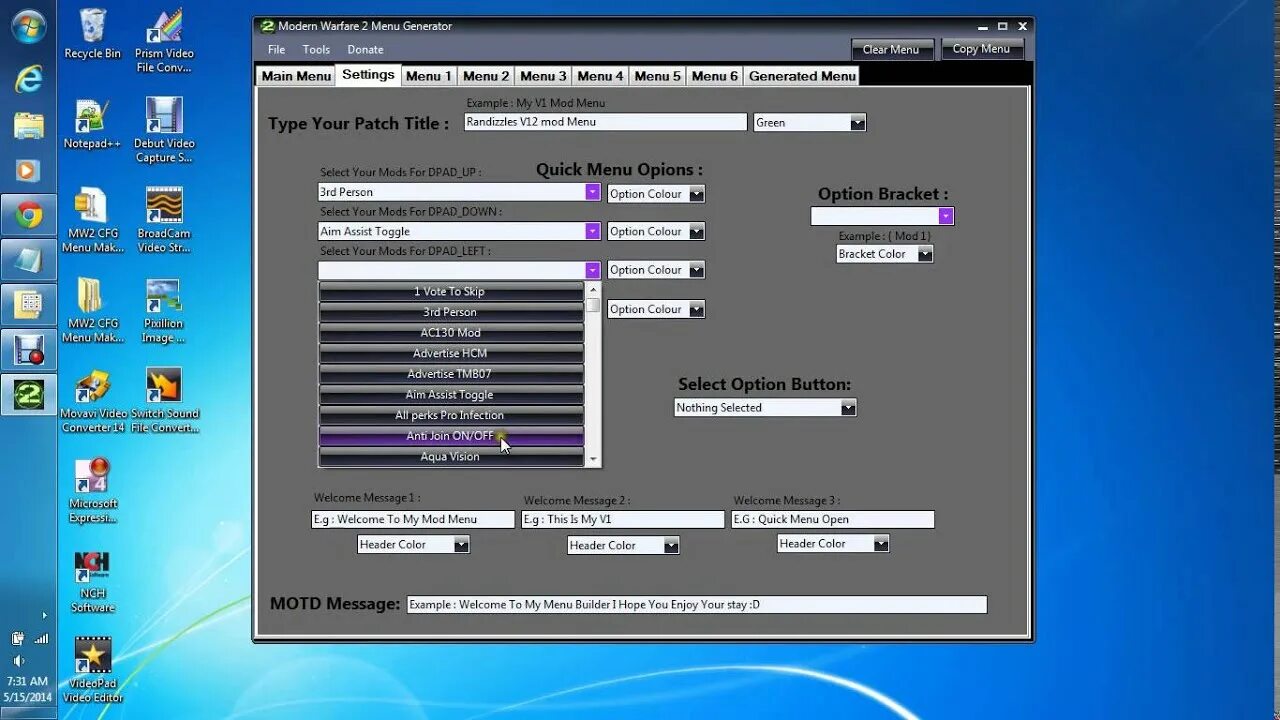
Task: Switch to the Main Menu tab
Action: (x=296, y=76)
